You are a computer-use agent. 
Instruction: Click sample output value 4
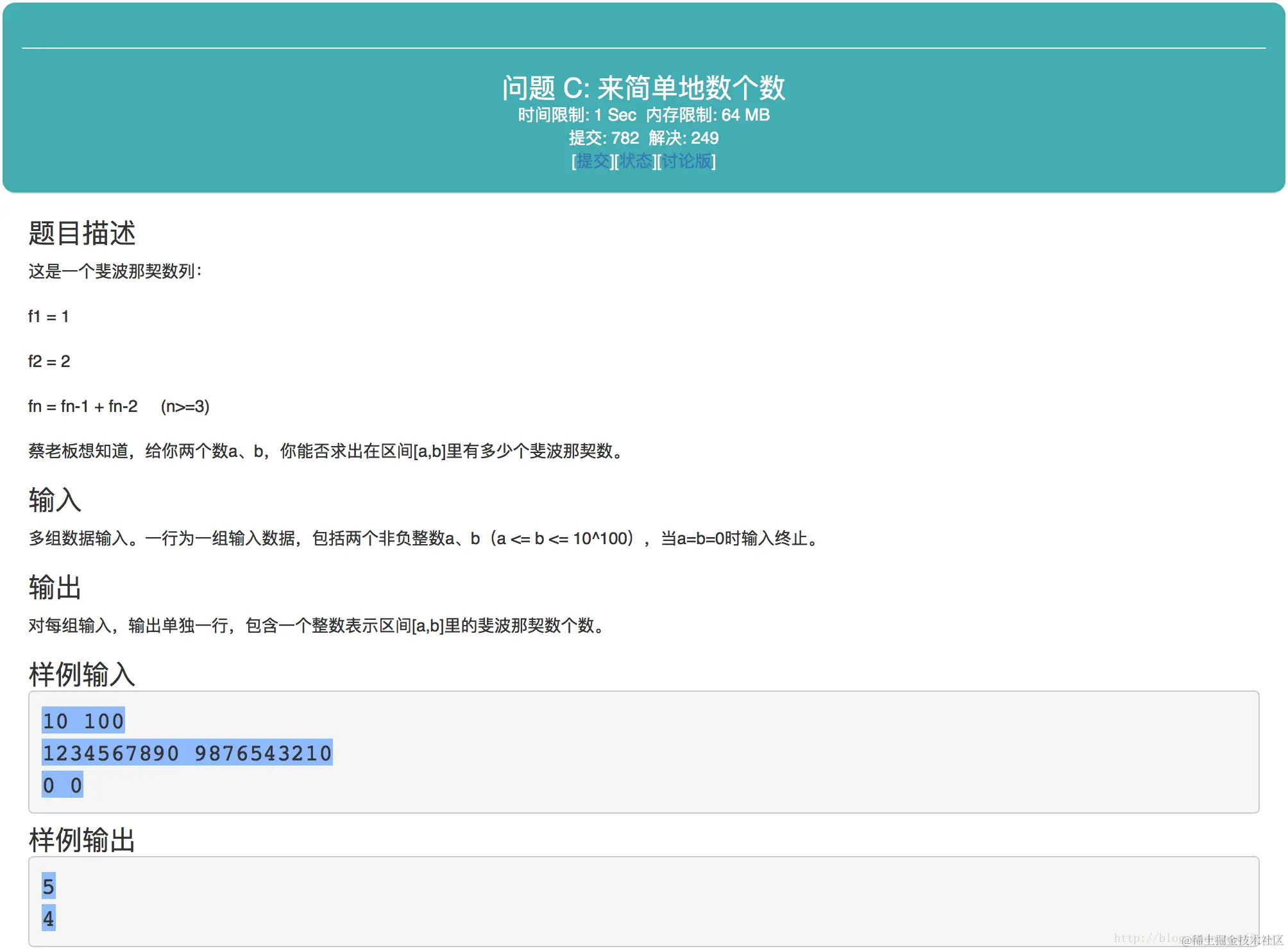[x=48, y=919]
